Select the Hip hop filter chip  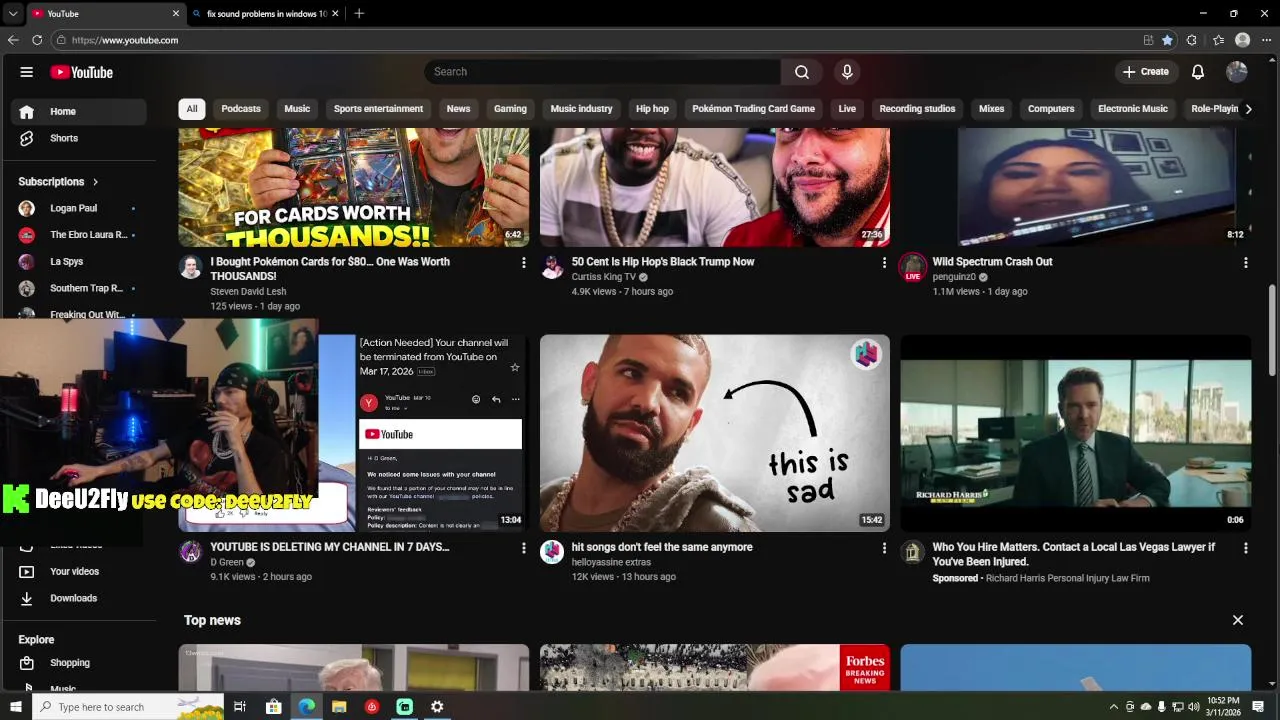point(652,109)
